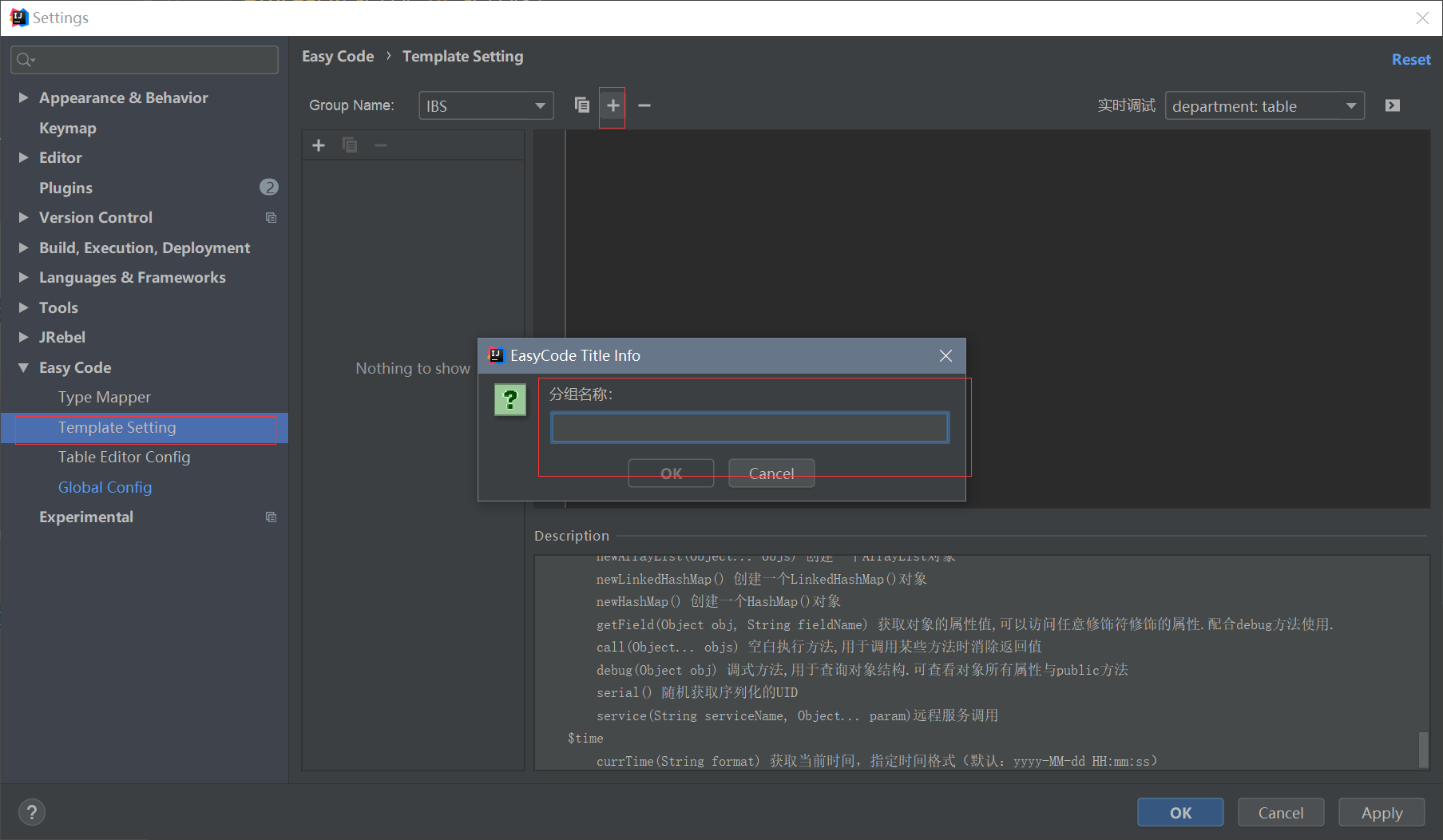This screenshot has height=840, width=1443.
Task: Click Apply at the bottom right
Action: point(1381,812)
